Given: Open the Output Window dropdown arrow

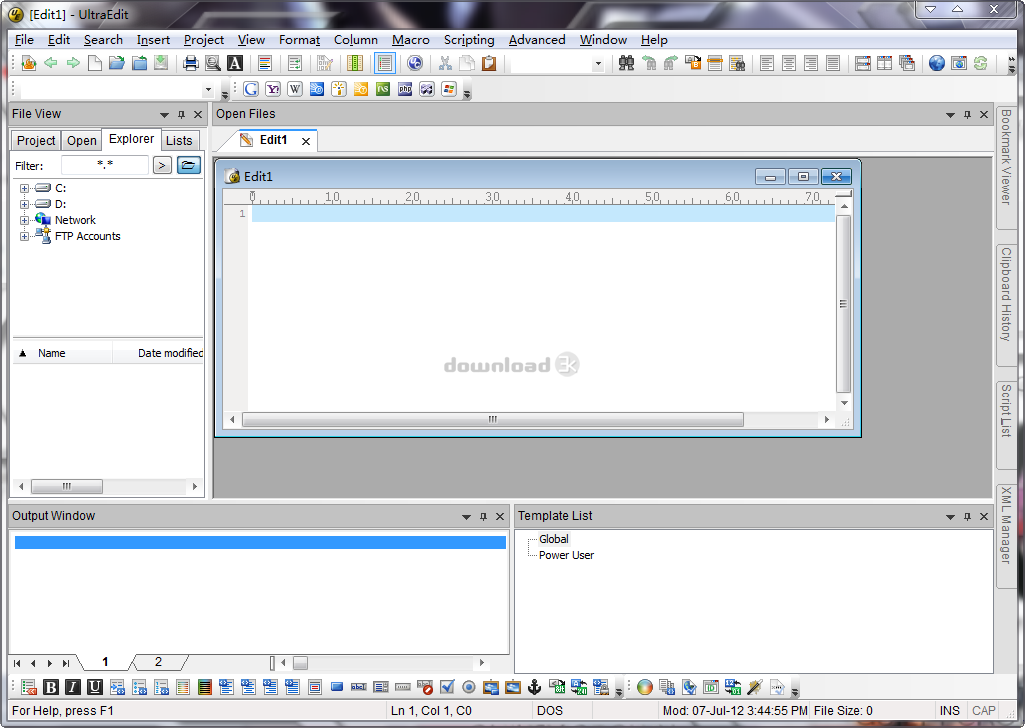Looking at the screenshot, I should point(466,516).
